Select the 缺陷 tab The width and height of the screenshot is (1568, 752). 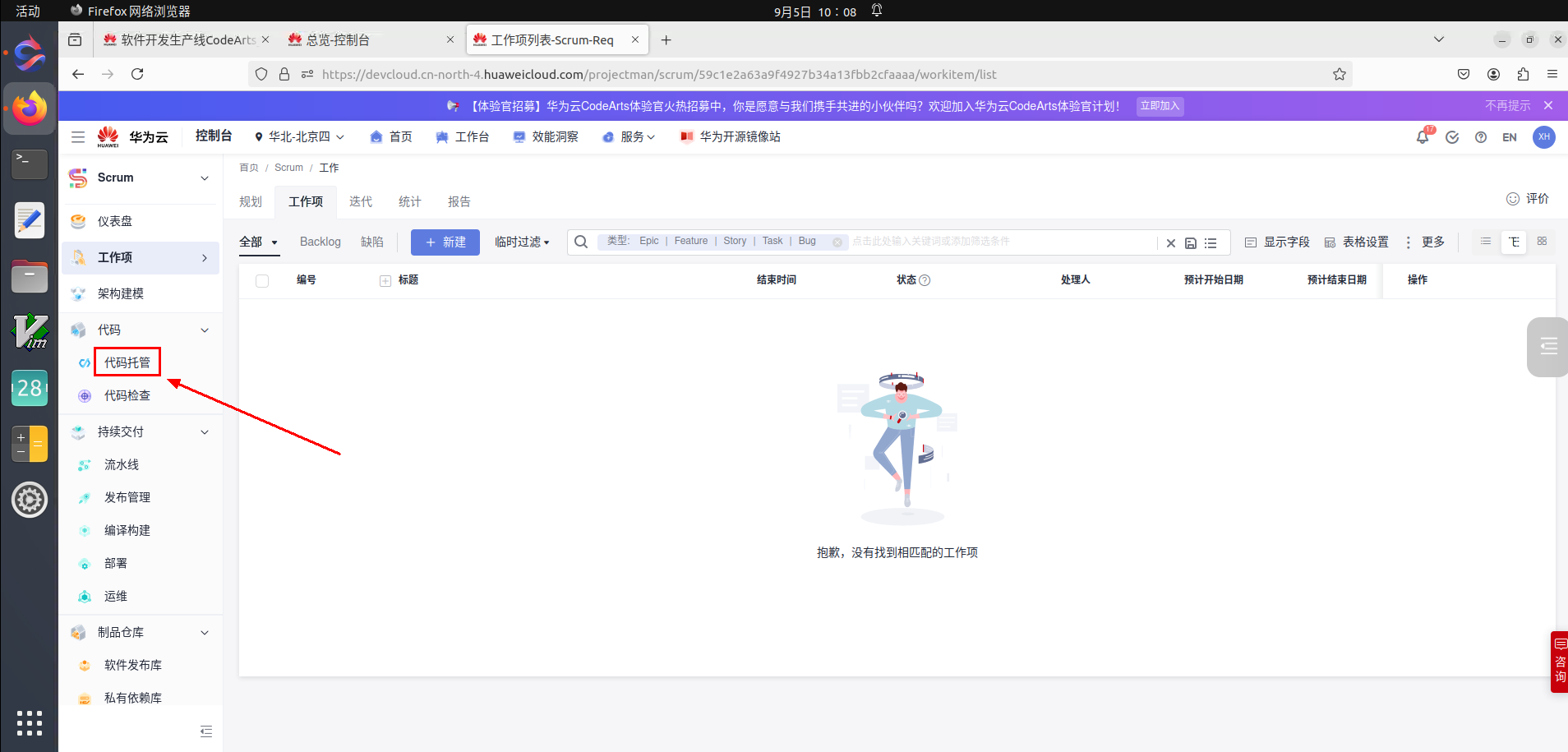[372, 242]
